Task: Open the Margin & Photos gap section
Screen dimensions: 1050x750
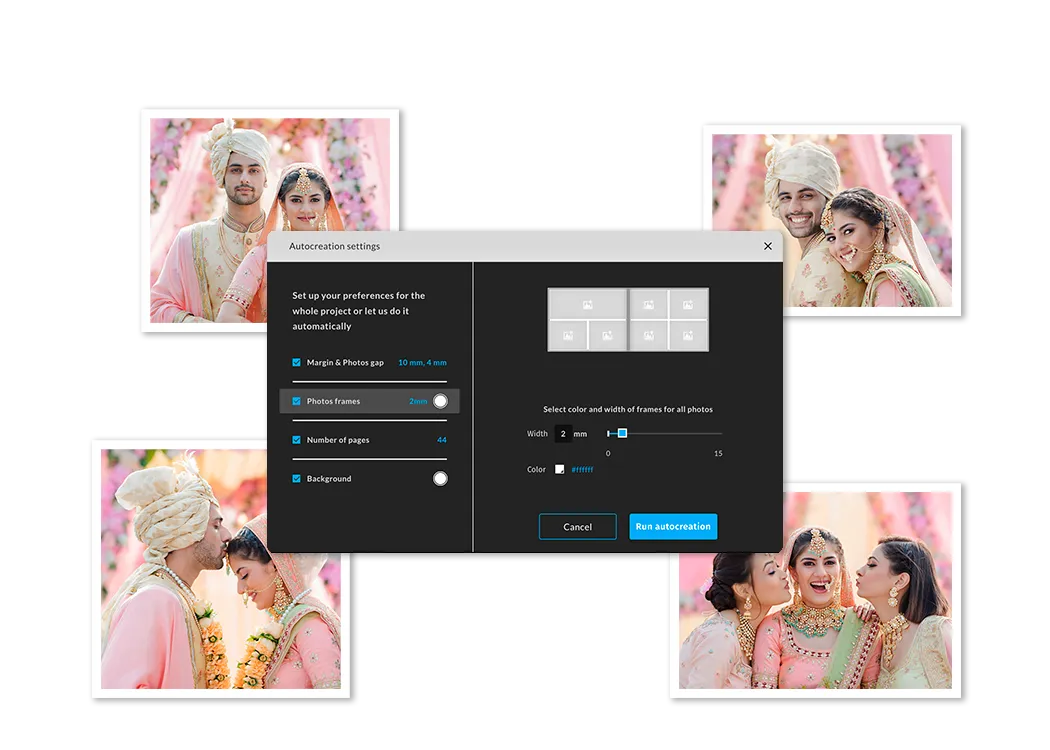Action: point(345,363)
